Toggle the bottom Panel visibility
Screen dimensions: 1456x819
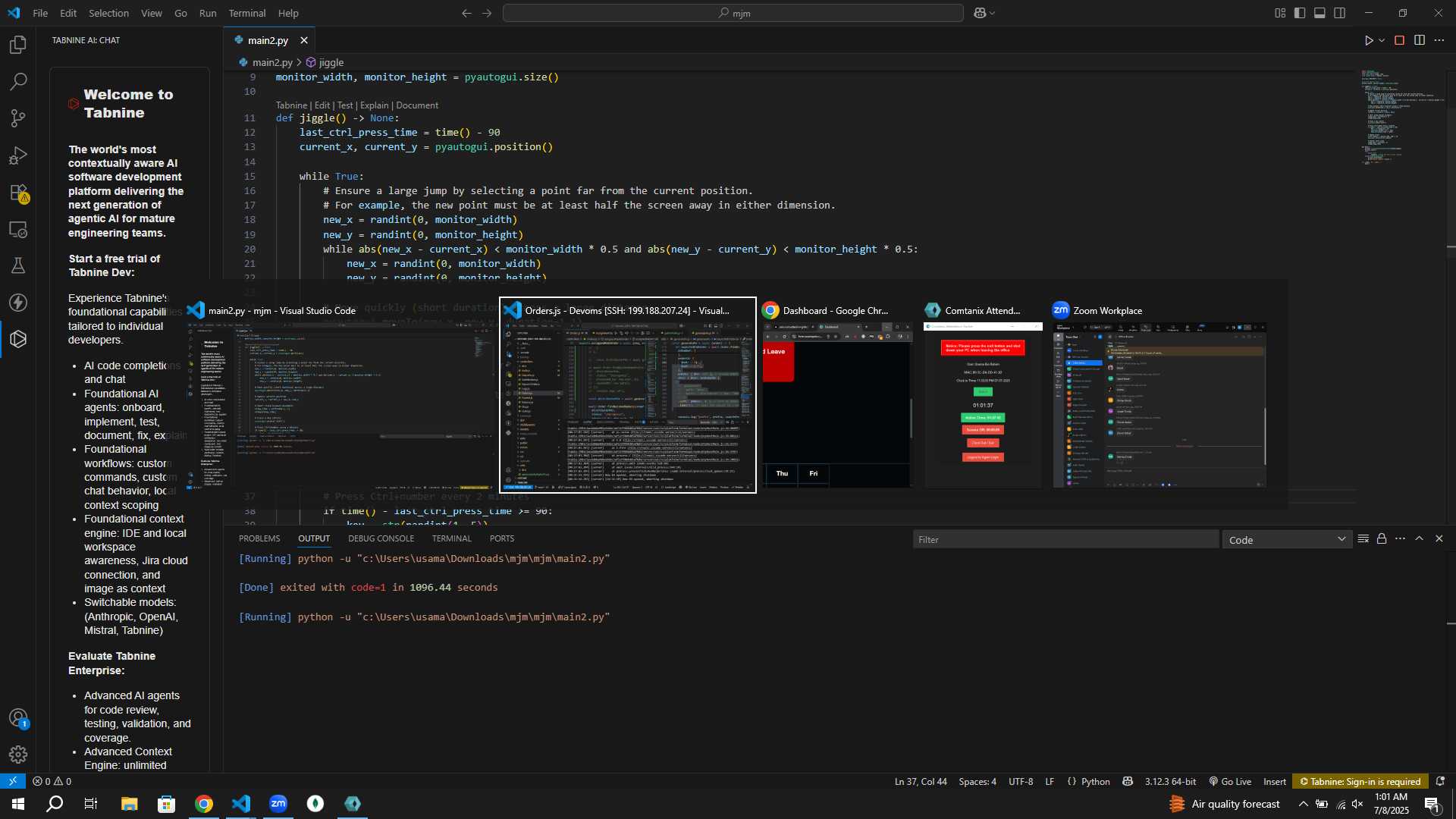coord(1319,13)
